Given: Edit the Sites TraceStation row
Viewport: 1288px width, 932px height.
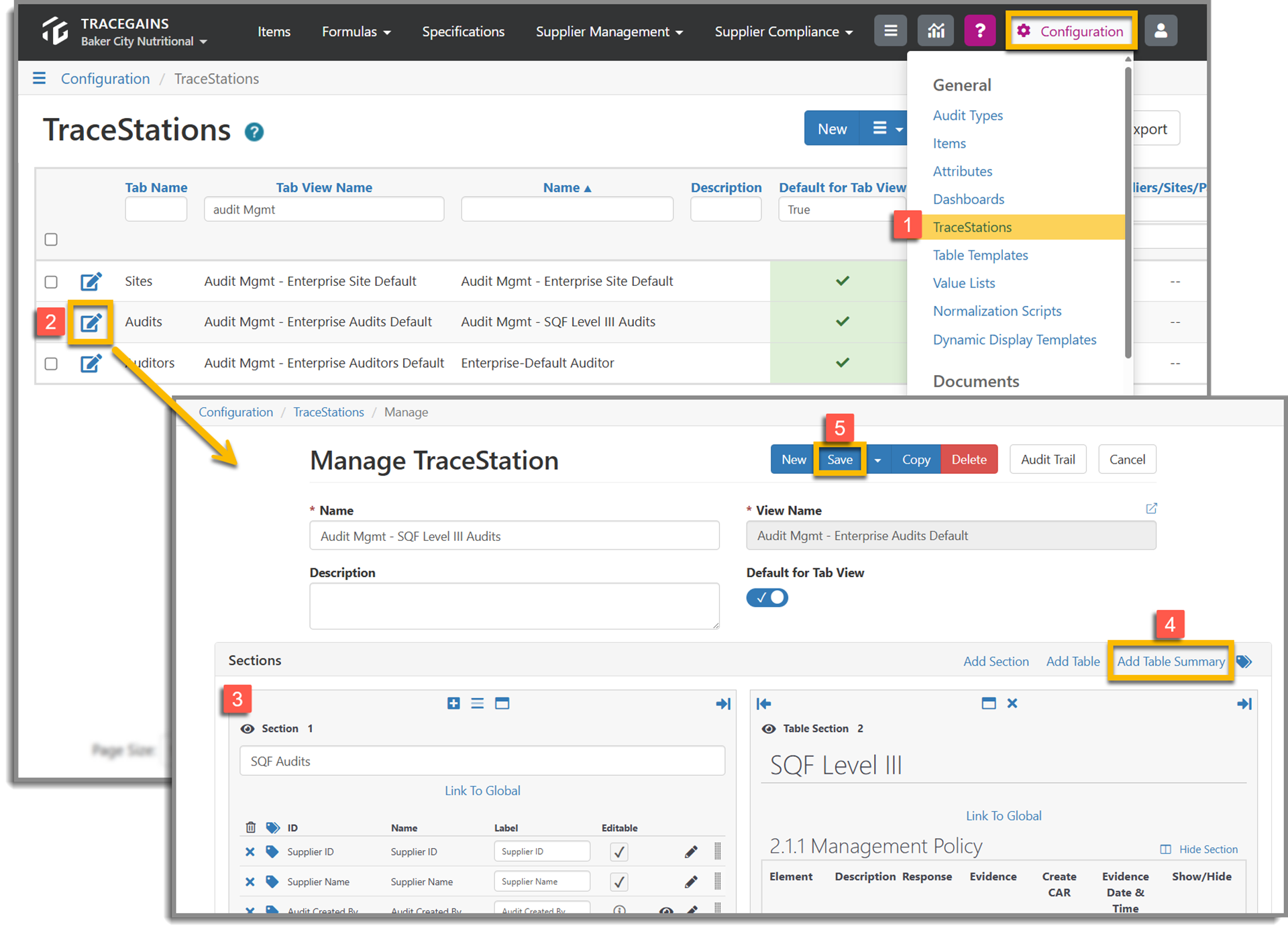Looking at the screenshot, I should (x=91, y=281).
